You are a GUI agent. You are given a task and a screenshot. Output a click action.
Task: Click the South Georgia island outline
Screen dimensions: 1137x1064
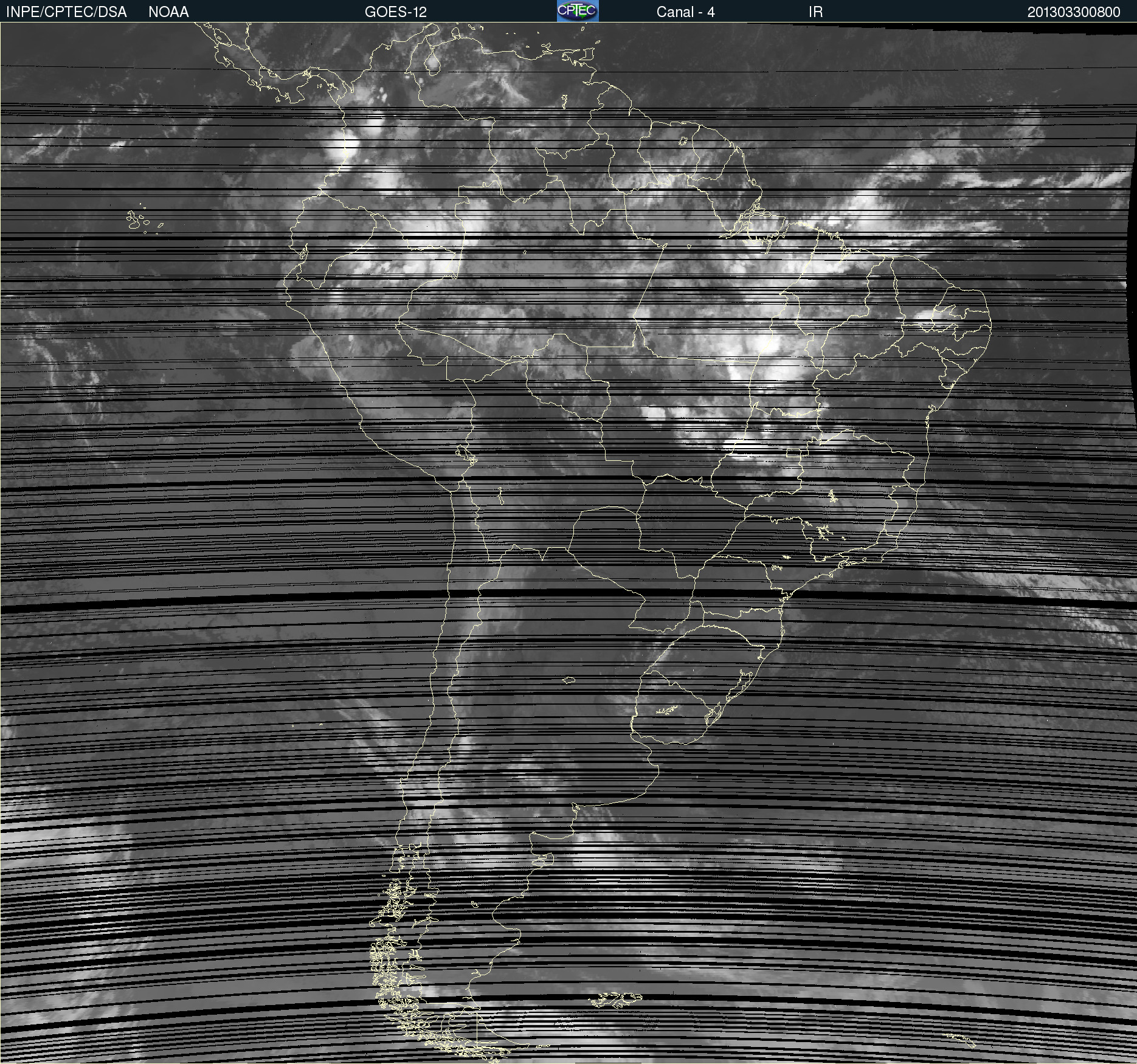tap(959, 1038)
